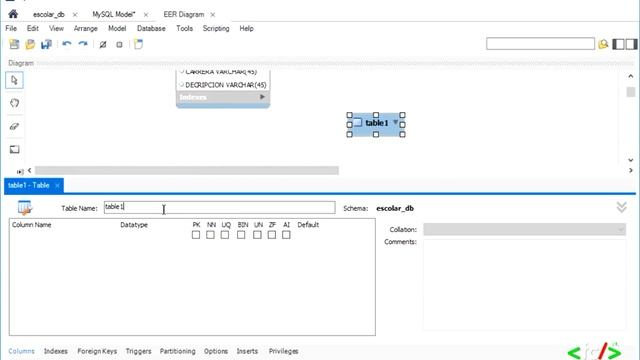Click the Table Name input field
The image size is (640, 360).
coord(220,207)
